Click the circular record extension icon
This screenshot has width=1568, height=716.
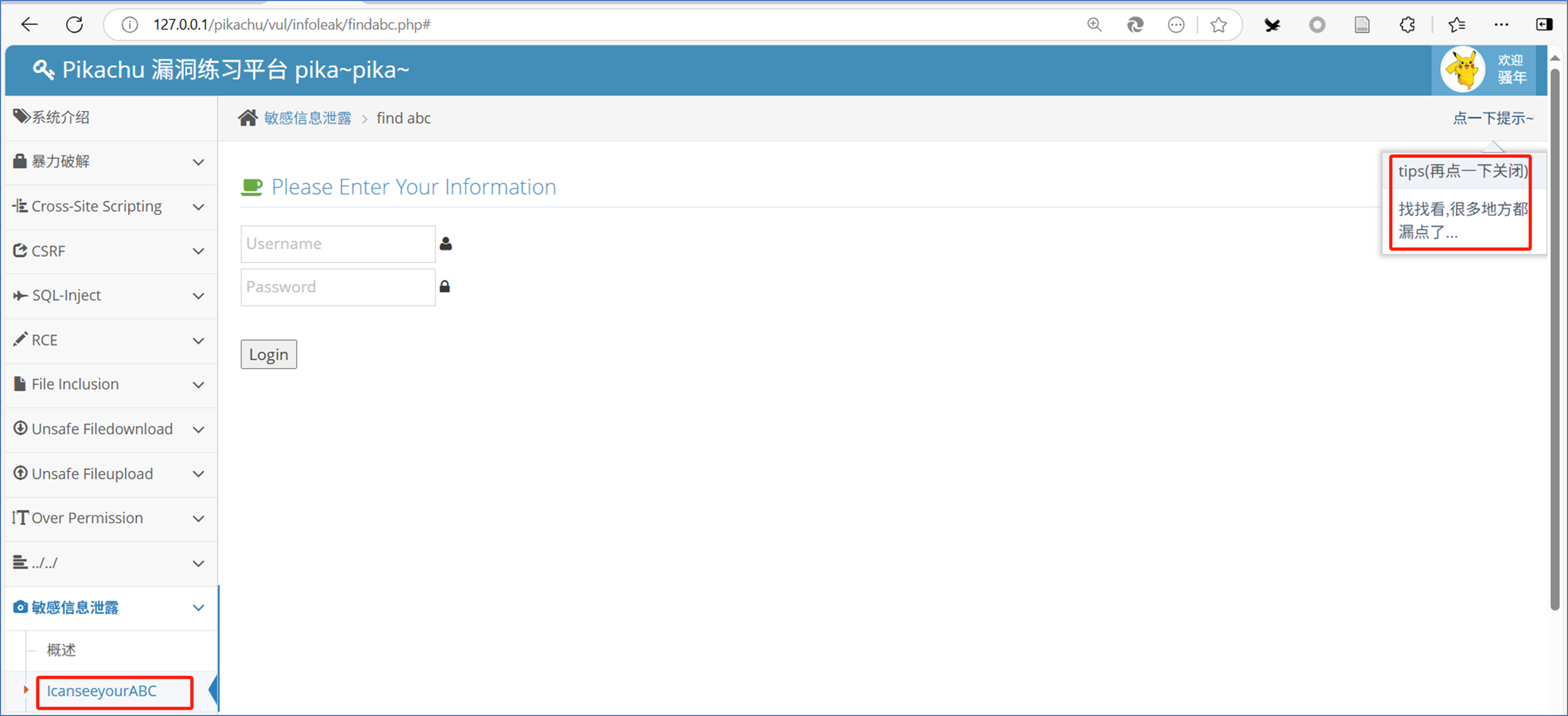click(1316, 25)
